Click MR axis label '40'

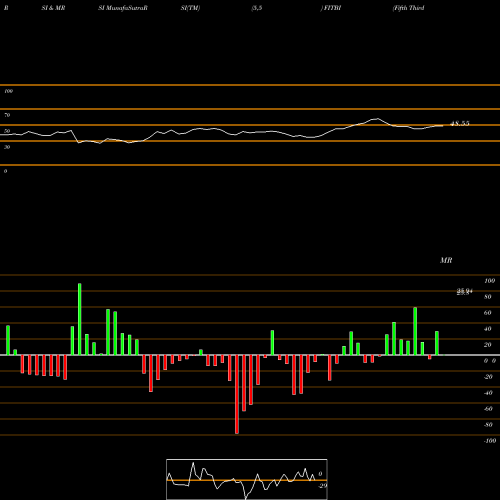[488, 329]
